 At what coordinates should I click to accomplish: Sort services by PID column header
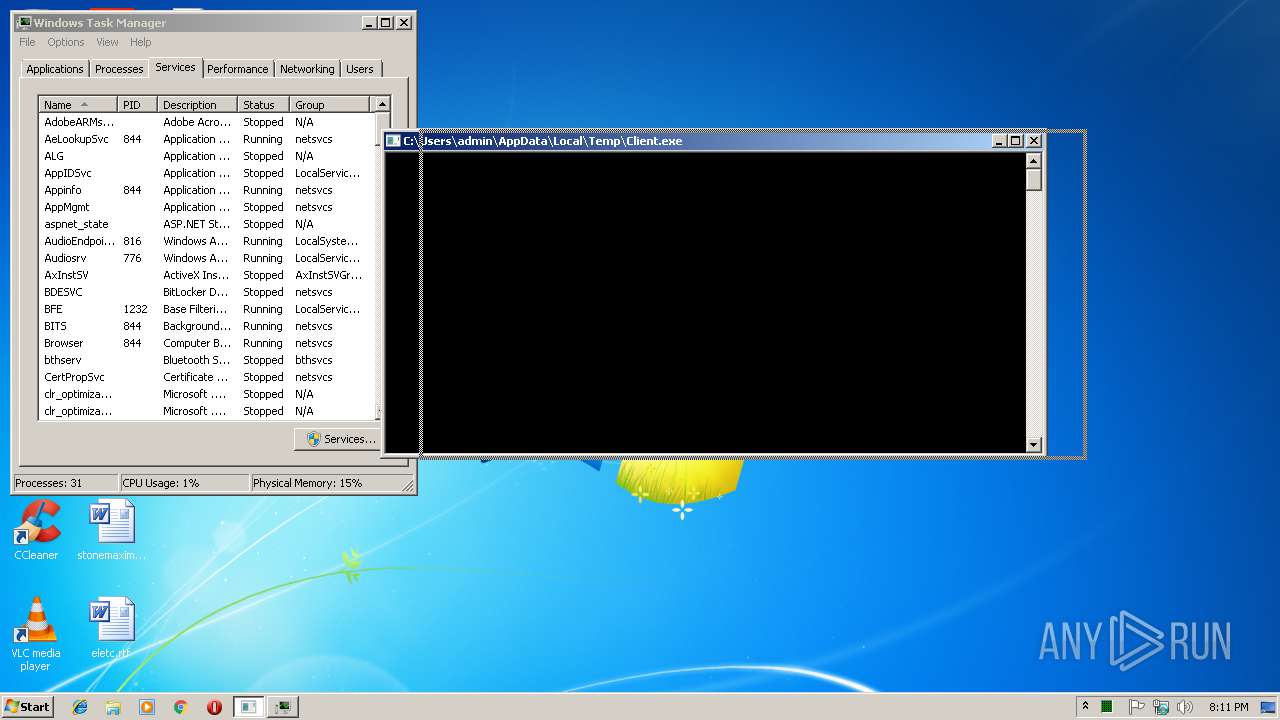click(138, 104)
